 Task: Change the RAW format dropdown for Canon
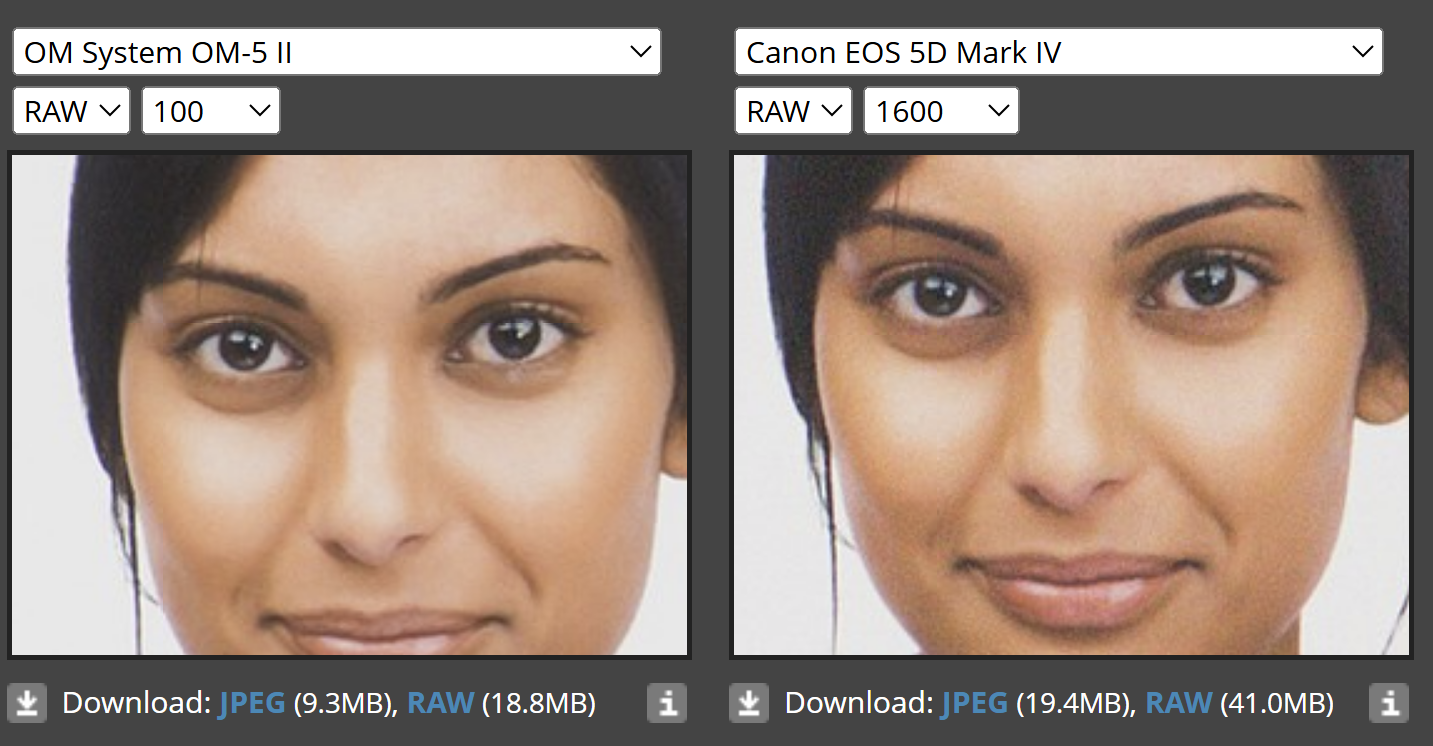[793, 111]
